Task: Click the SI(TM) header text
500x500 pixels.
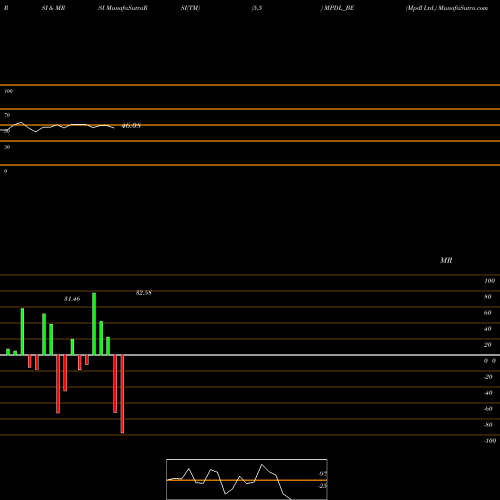Action: (x=190, y=8)
